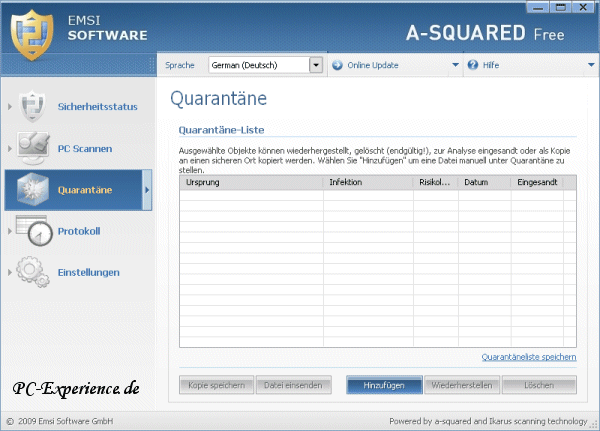Image resolution: width=600 pixels, height=431 pixels.
Task: Click the Sicherheitsstatus shield icon
Action: pos(33,106)
